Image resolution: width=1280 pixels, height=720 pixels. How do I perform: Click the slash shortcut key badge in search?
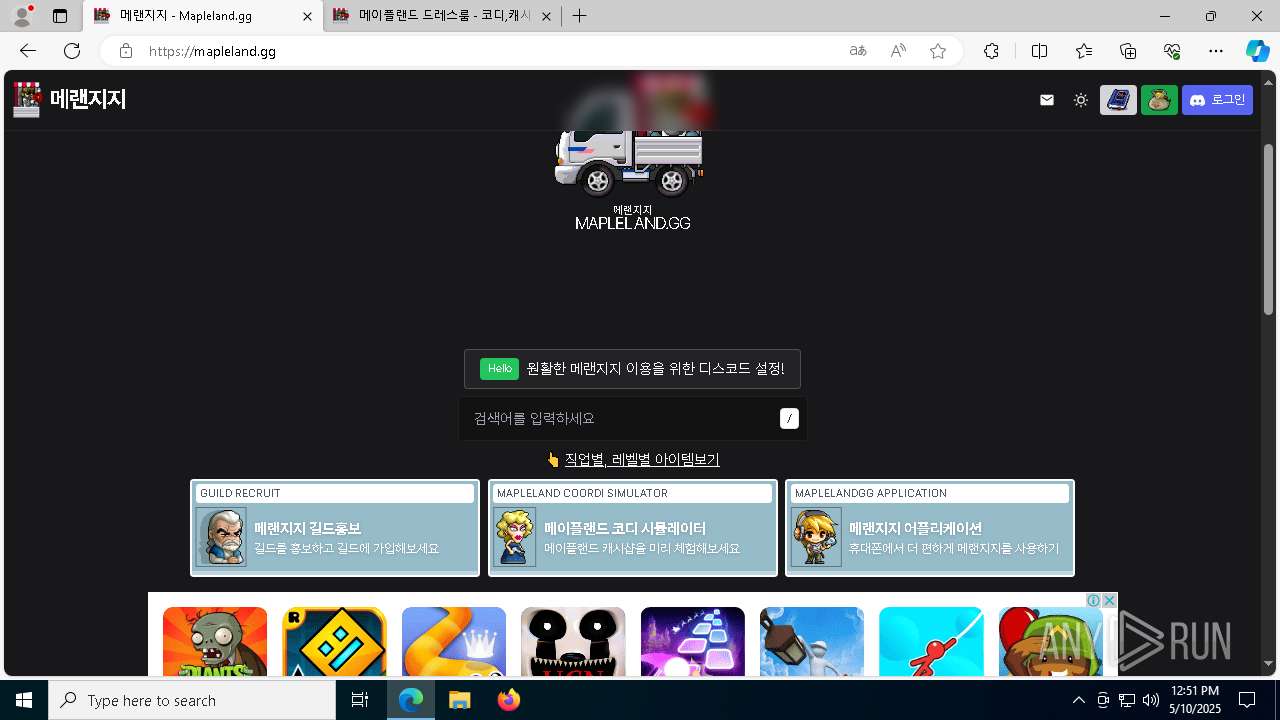click(789, 419)
